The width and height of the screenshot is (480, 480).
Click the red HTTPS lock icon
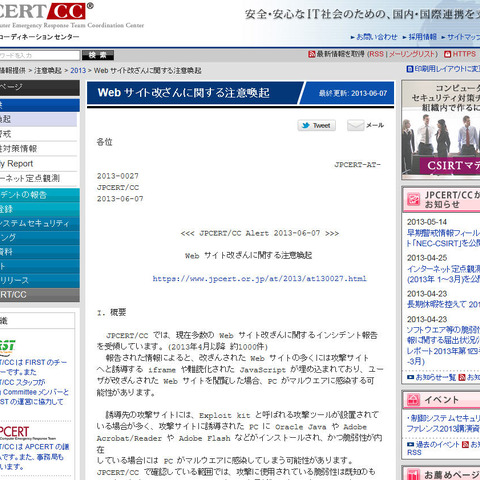[447, 54]
